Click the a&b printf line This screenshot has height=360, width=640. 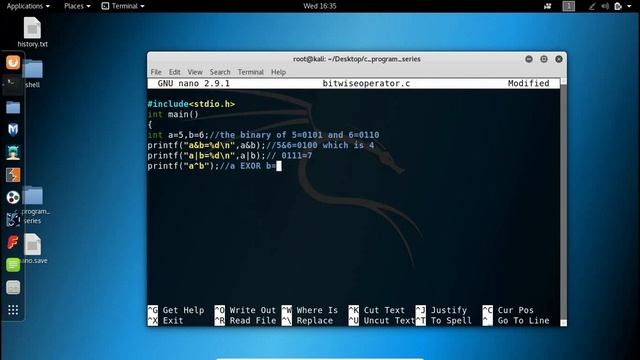click(260, 145)
